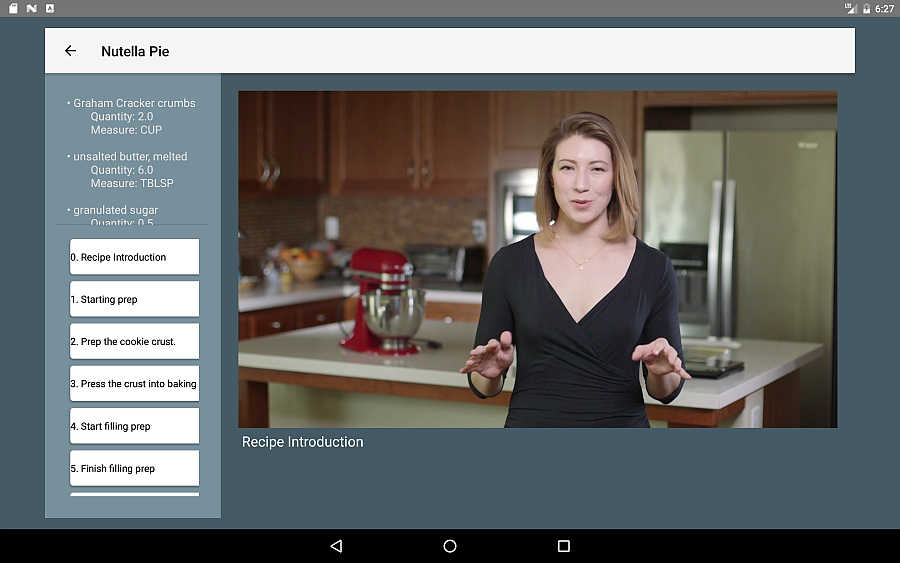Click Measure: TBLSP text
Screen dimensions: 900x563
132,183
